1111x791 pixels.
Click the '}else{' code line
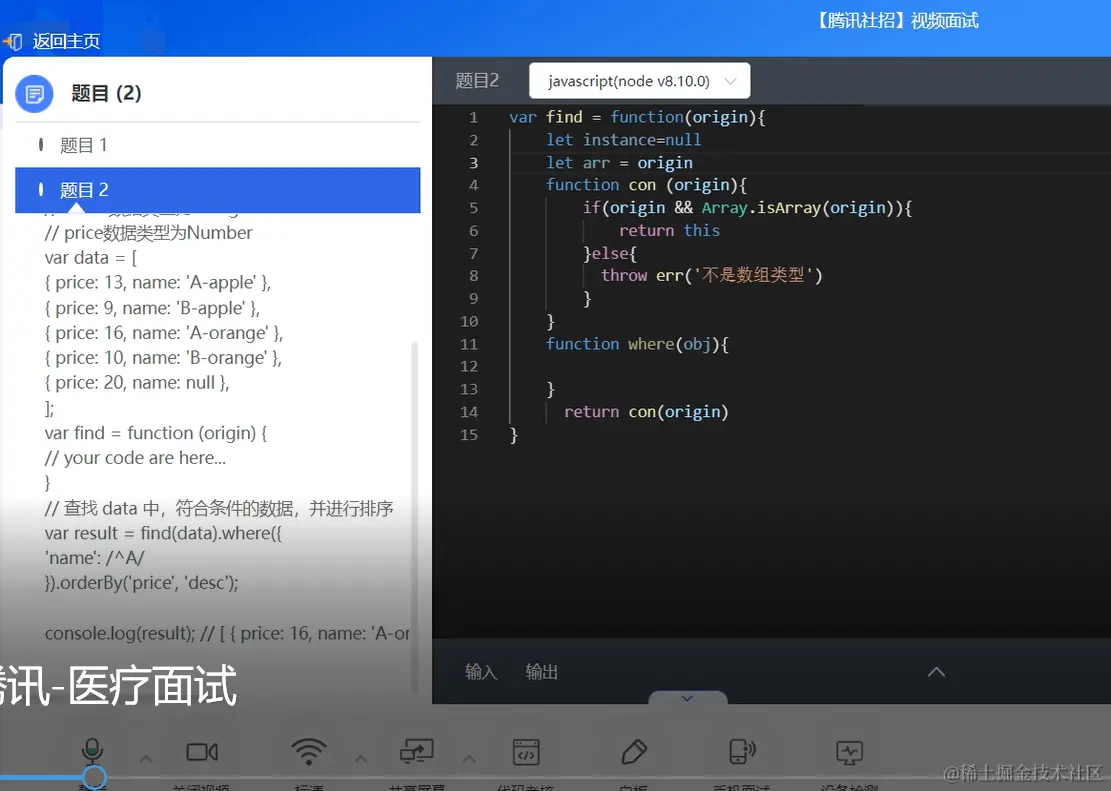[609, 253]
